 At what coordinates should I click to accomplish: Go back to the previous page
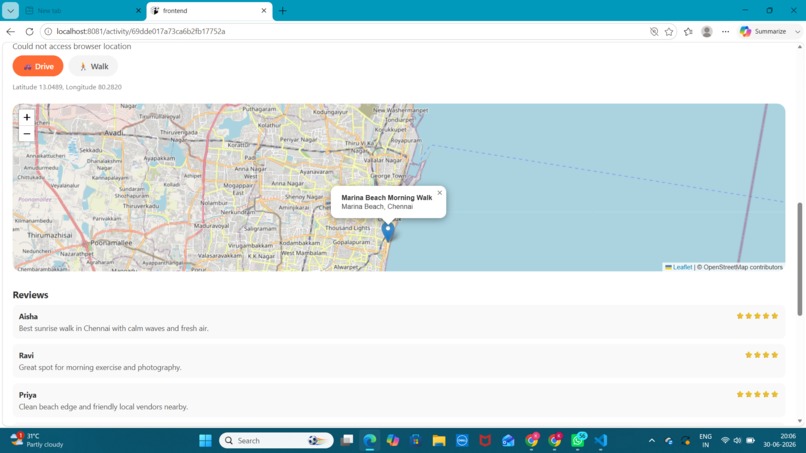tap(10, 31)
